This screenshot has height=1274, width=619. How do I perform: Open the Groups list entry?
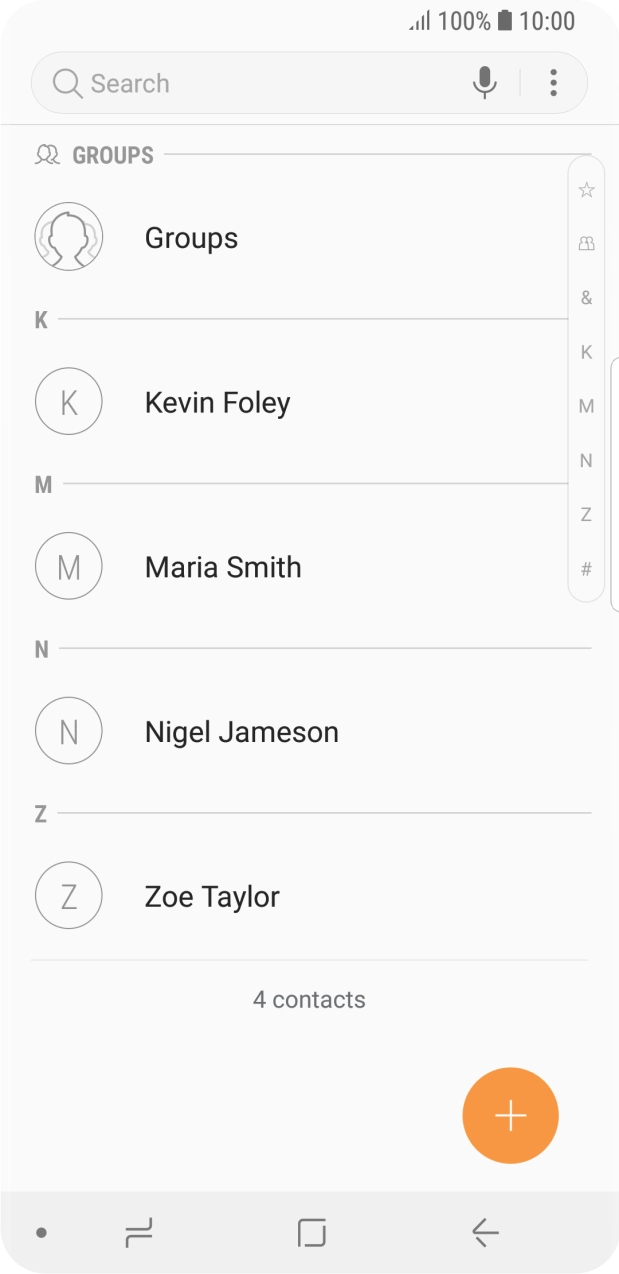pyautogui.click(x=250, y=237)
